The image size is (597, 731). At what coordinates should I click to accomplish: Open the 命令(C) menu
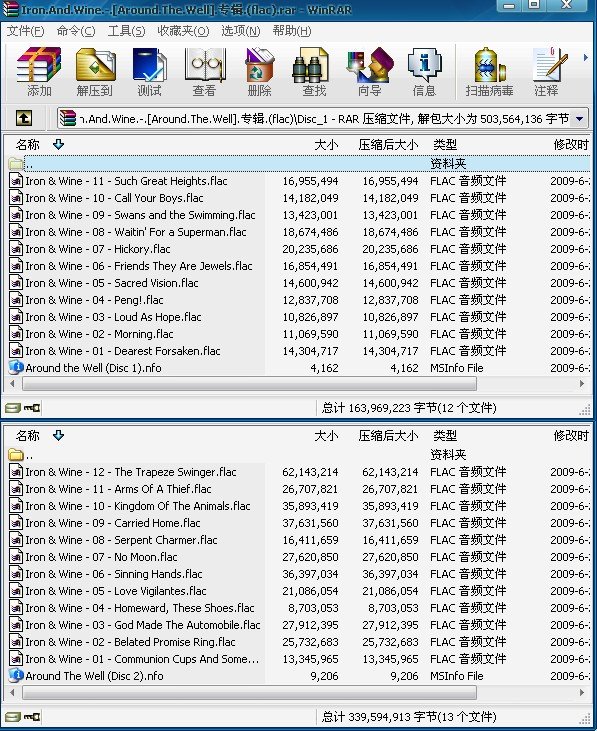(76, 31)
